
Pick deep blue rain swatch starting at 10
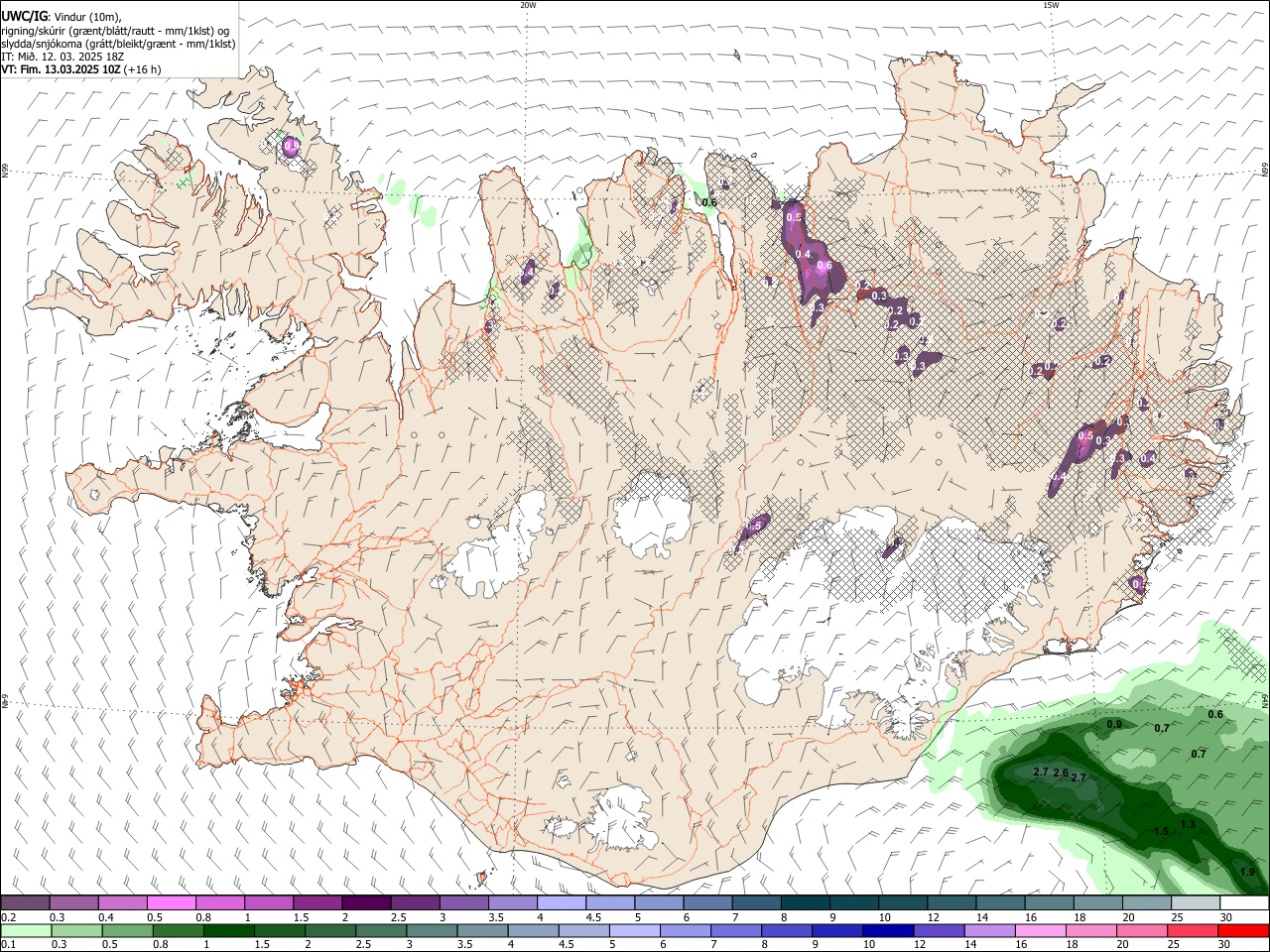(x=889, y=930)
